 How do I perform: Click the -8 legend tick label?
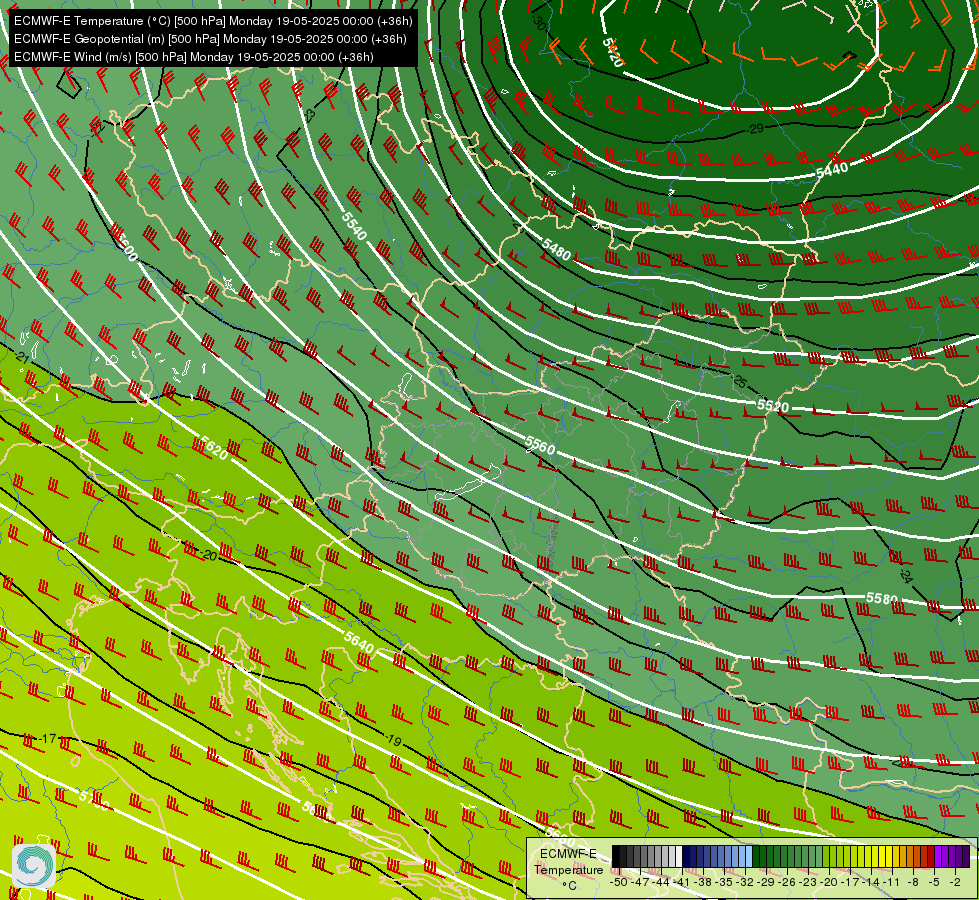pos(913,882)
